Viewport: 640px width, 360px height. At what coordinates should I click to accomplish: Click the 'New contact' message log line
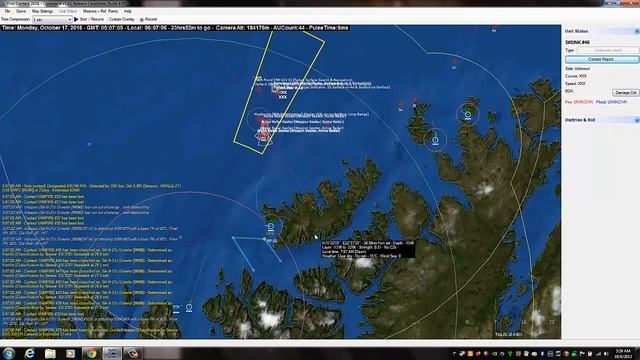click(92, 188)
